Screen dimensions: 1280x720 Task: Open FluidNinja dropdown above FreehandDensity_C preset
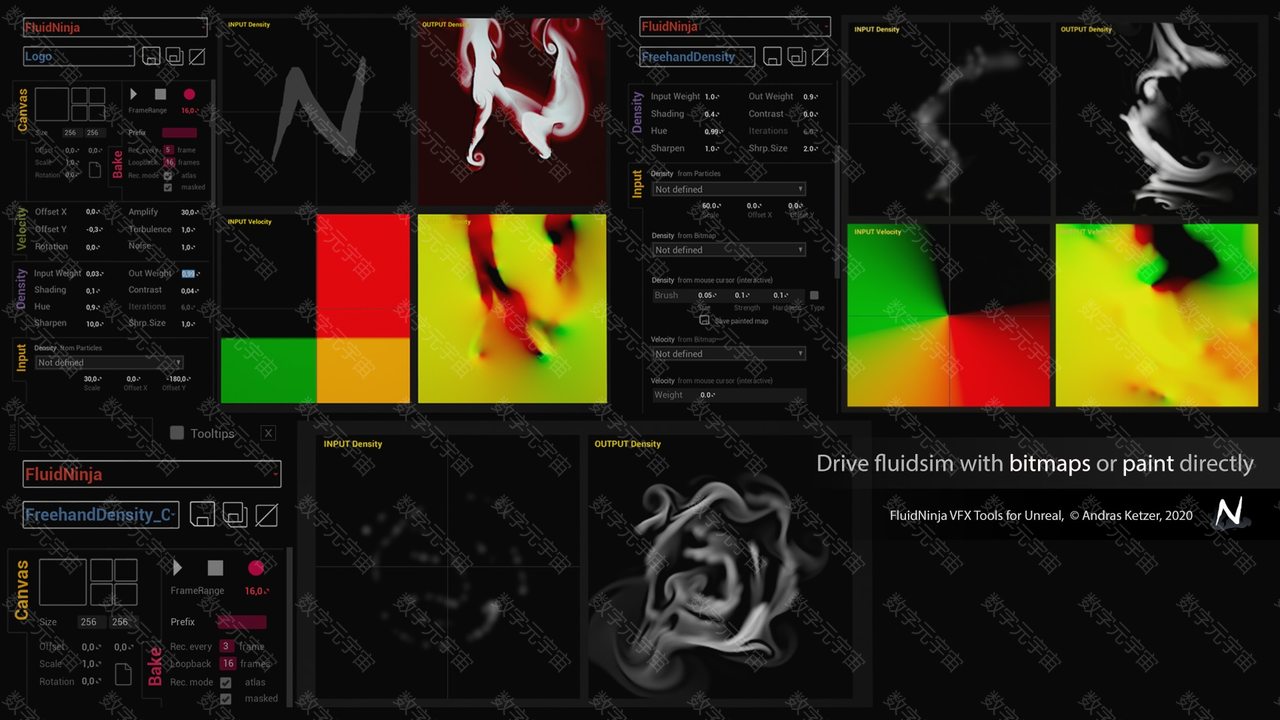coord(152,474)
